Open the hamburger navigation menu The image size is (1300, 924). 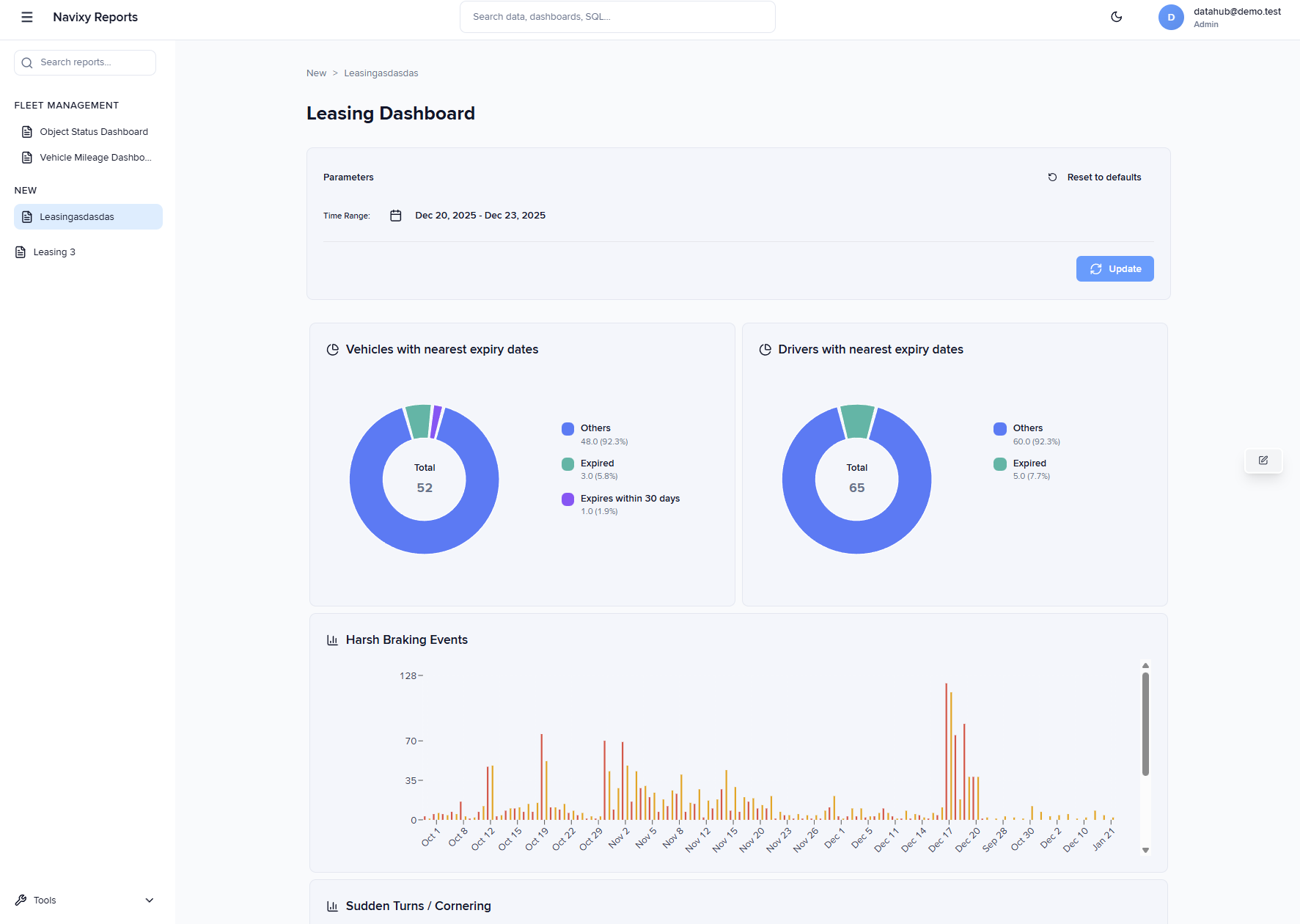pyautogui.click(x=27, y=17)
